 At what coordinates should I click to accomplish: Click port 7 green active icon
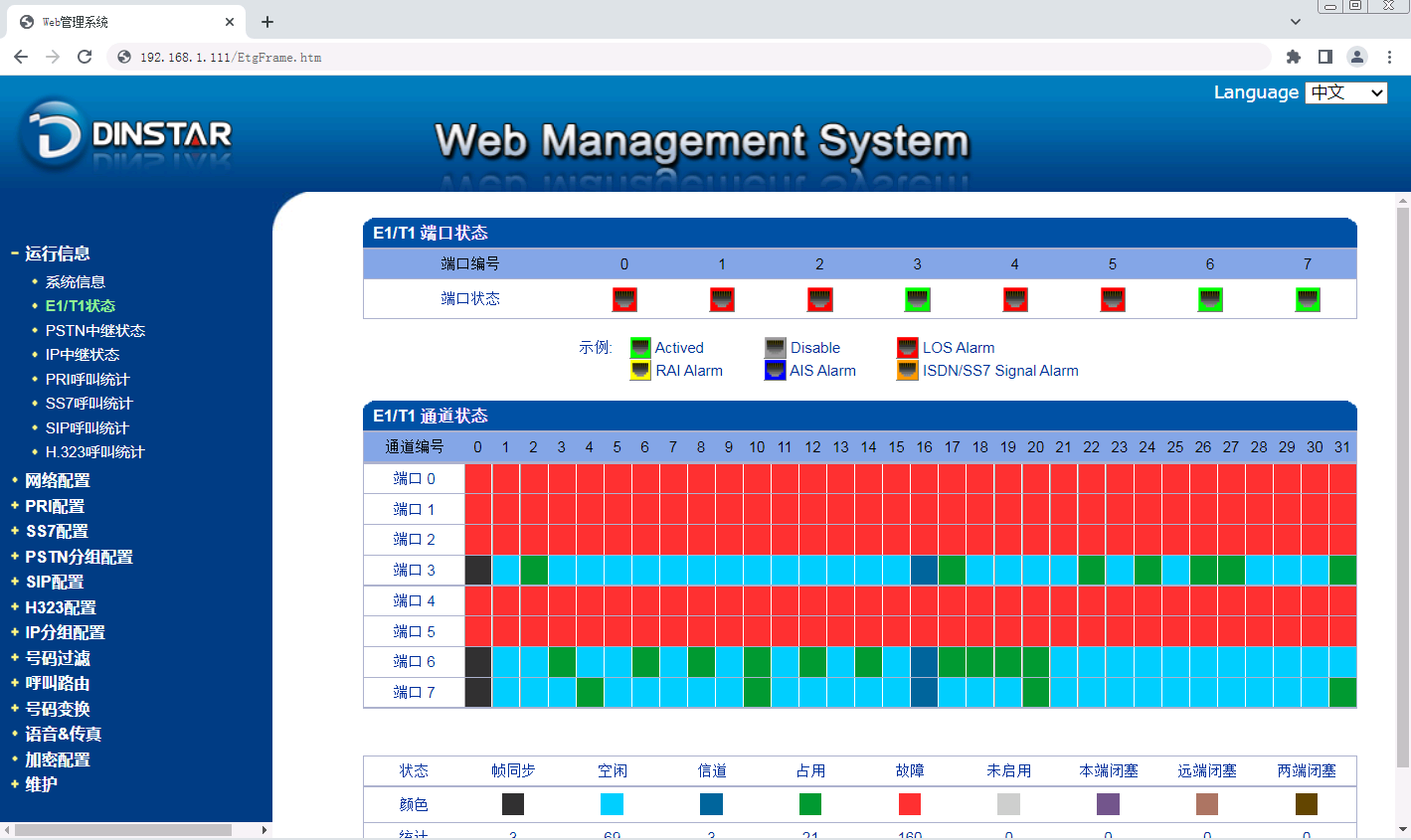1308,299
